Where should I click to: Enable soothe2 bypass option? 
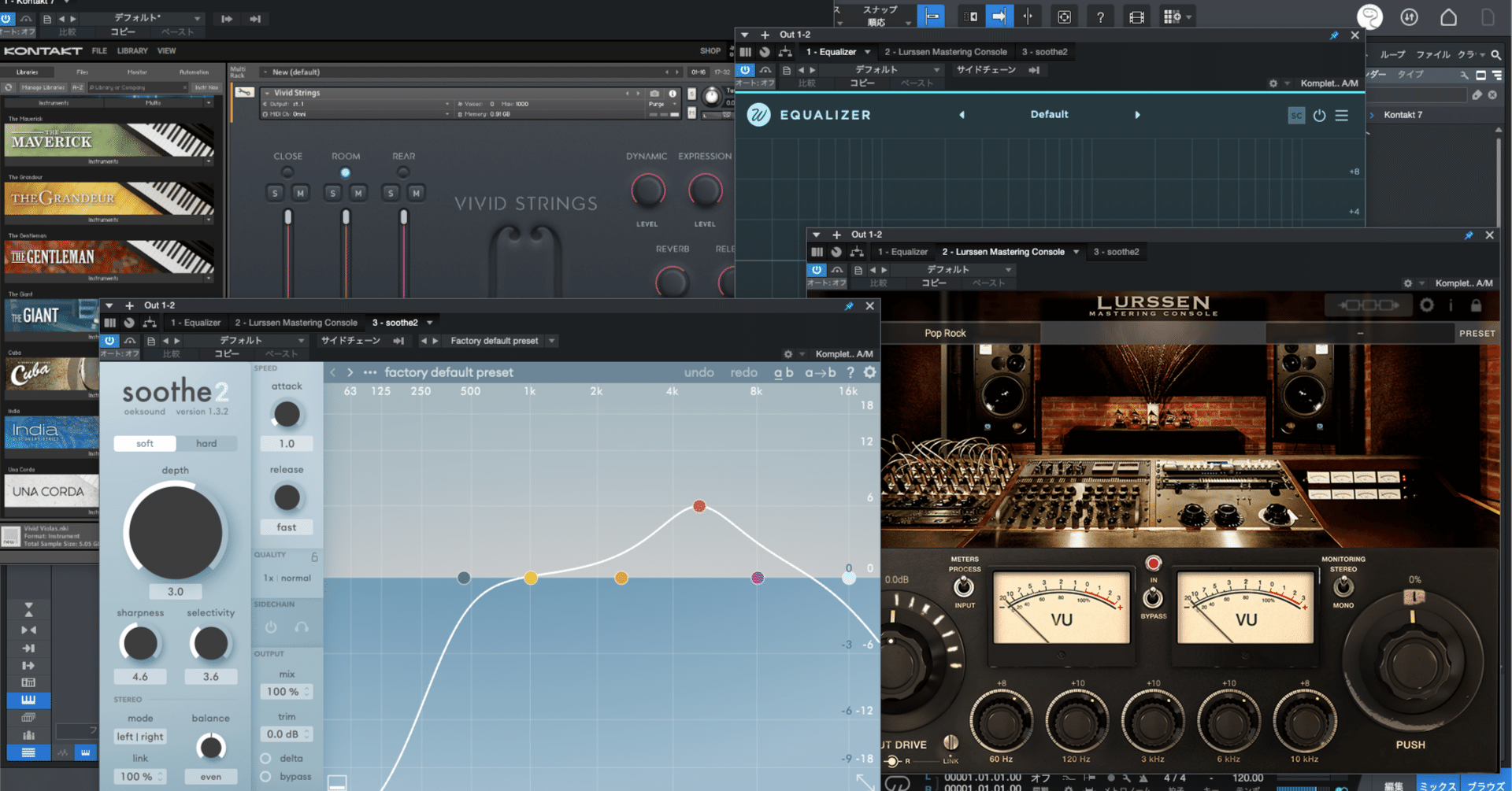(x=265, y=777)
